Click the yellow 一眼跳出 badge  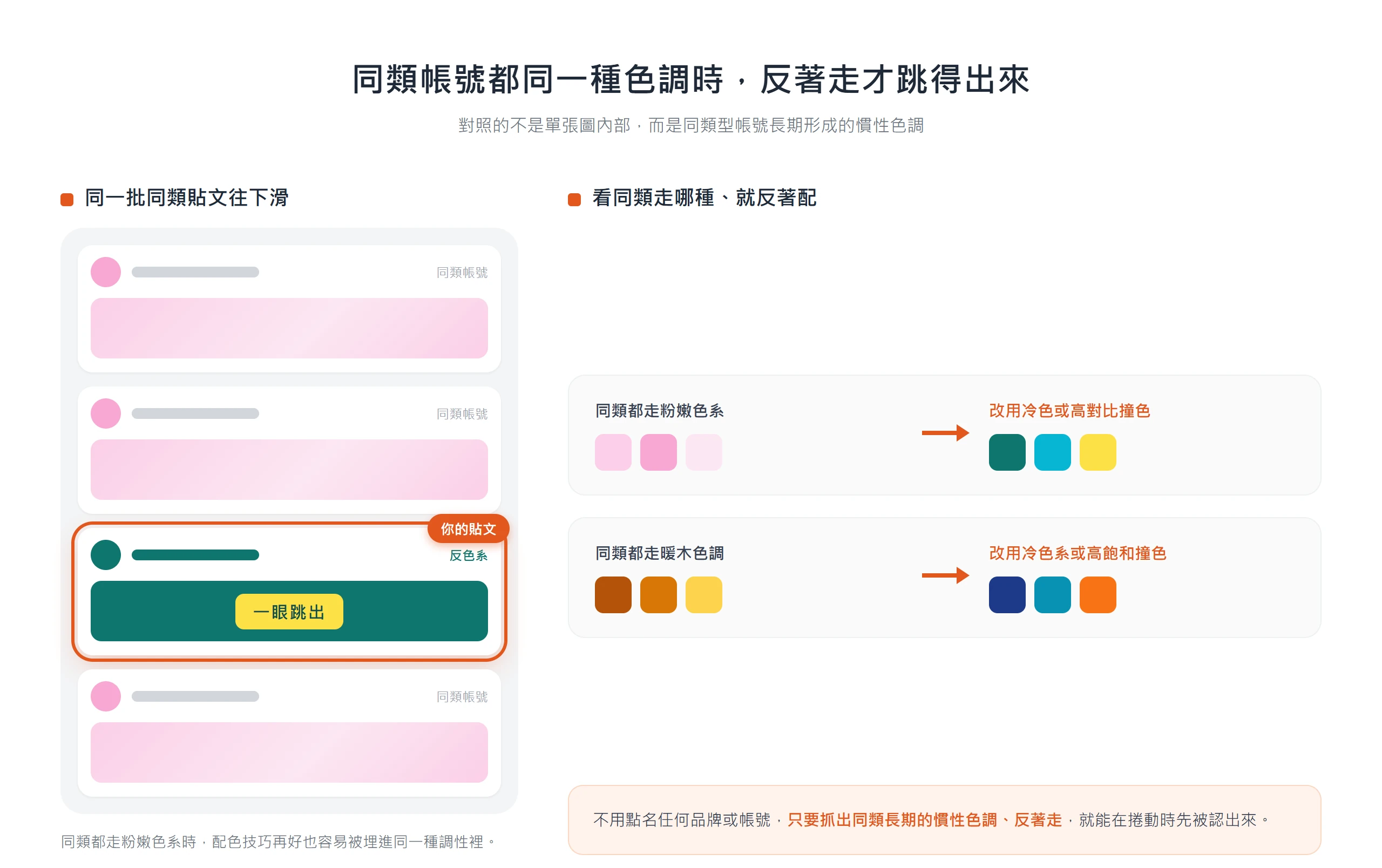pos(289,612)
